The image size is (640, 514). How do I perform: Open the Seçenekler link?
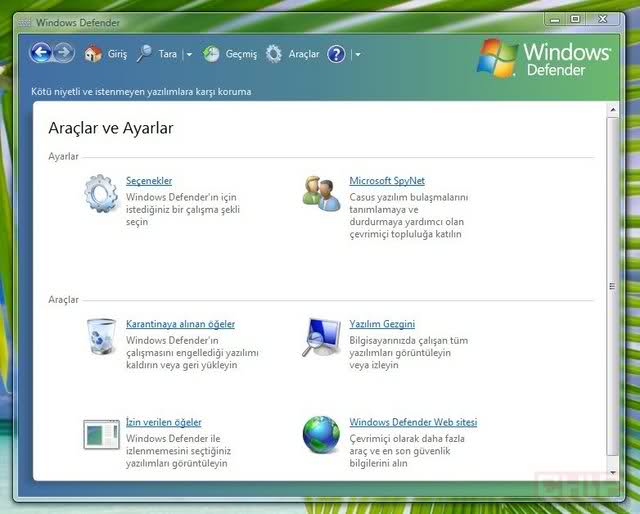point(149,181)
